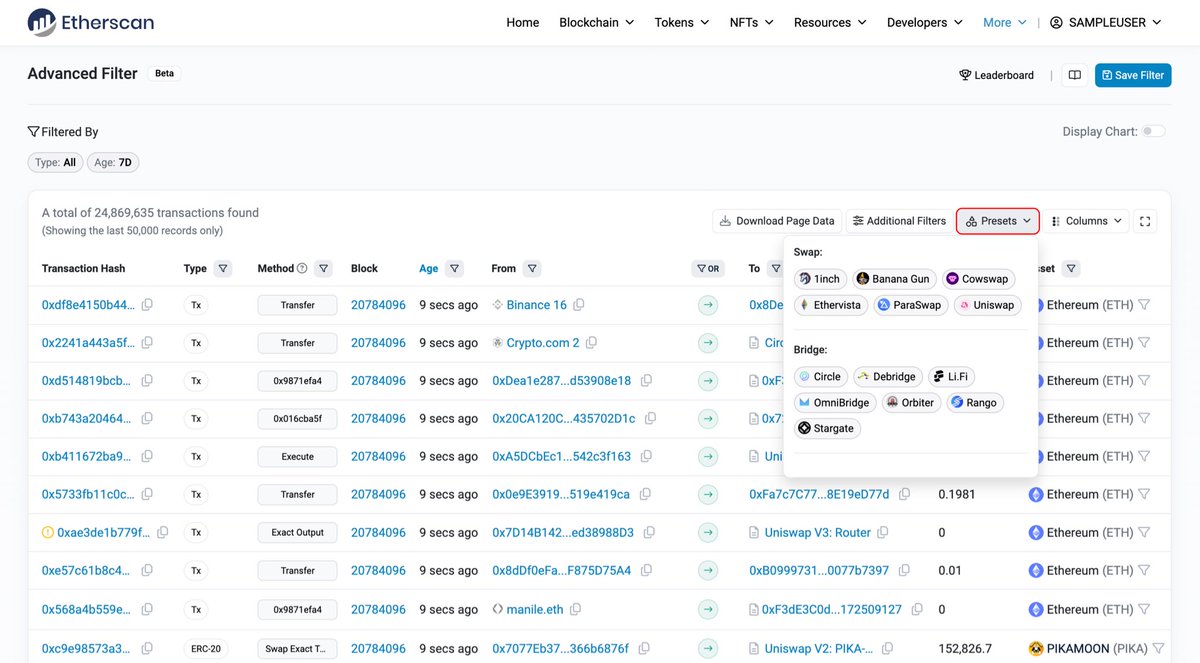Screen dimensions: 1200x663
Task: Select the 1inch swap preset
Action: (x=820, y=278)
